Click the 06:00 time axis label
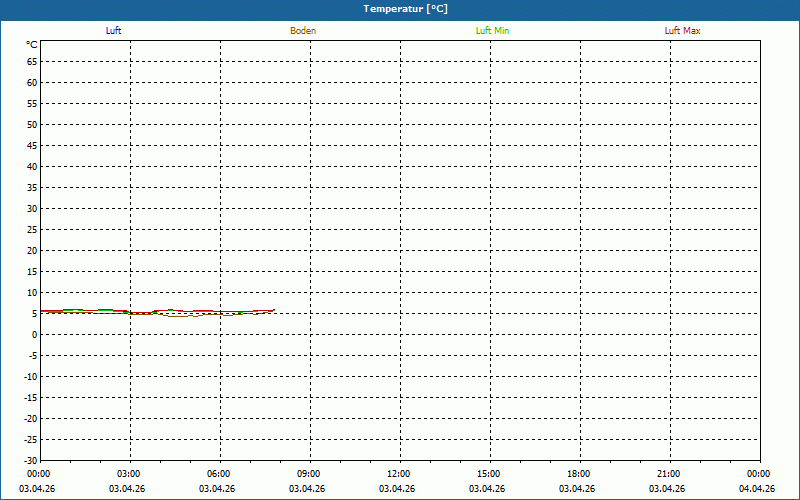The width and height of the screenshot is (800, 500). click(218, 474)
